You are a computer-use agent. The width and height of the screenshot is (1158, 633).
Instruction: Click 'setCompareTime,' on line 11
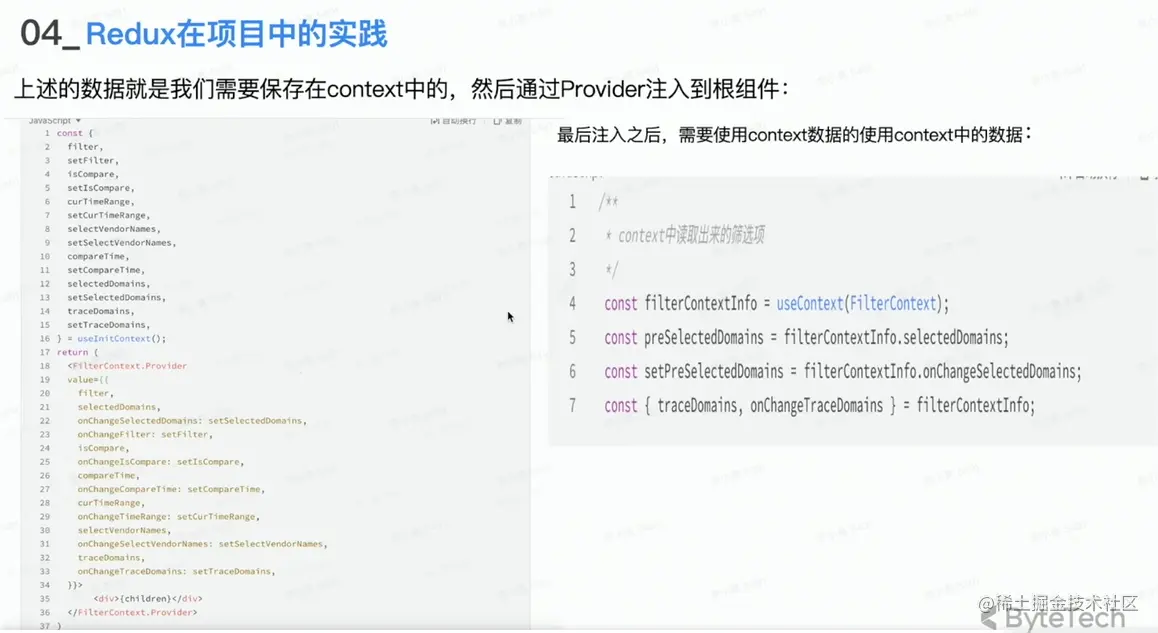tap(106, 270)
